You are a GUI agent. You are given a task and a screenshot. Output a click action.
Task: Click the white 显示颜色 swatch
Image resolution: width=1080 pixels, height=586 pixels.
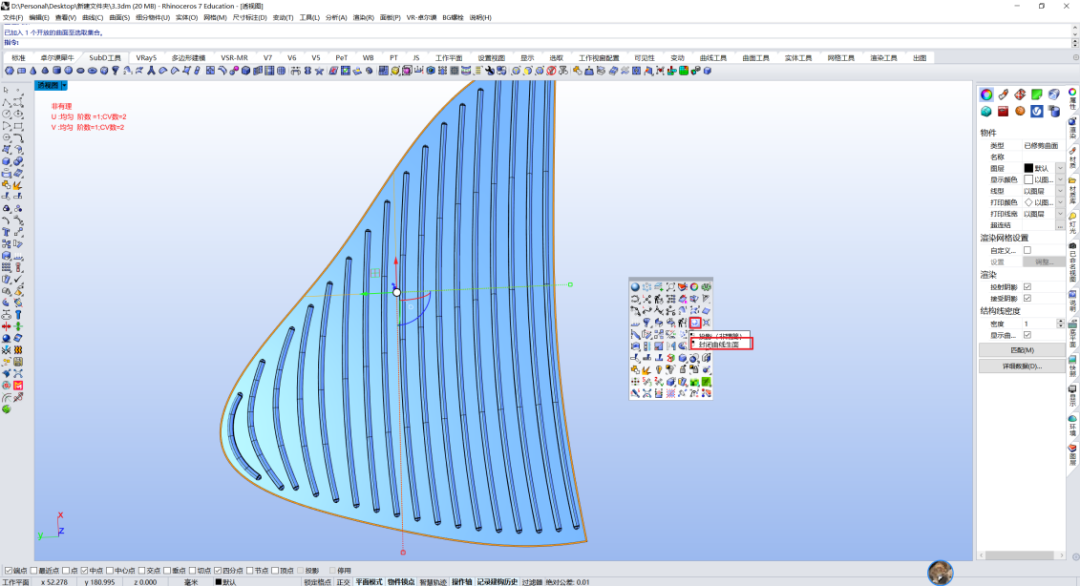point(1028,180)
